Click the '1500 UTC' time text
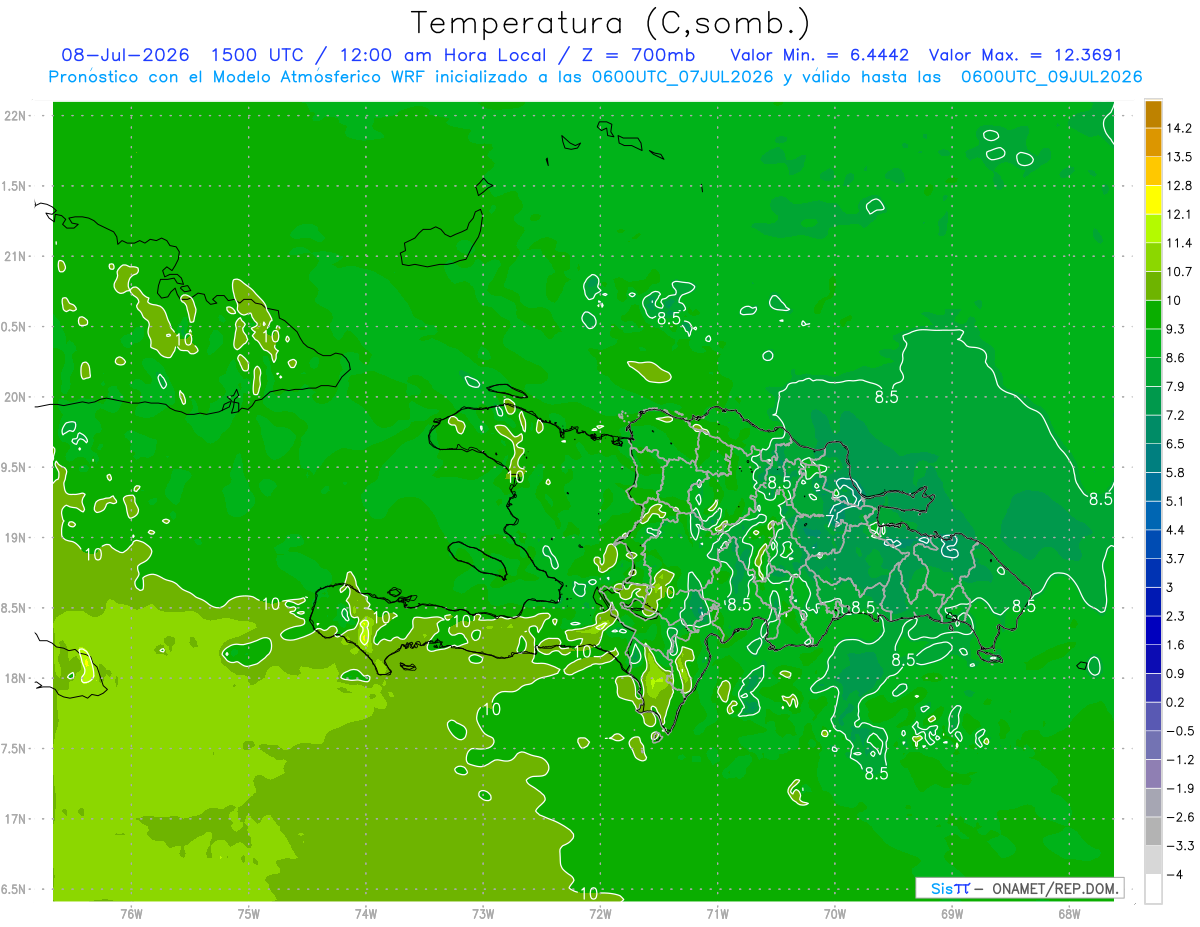The height and width of the screenshot is (927, 1200). pos(260,54)
